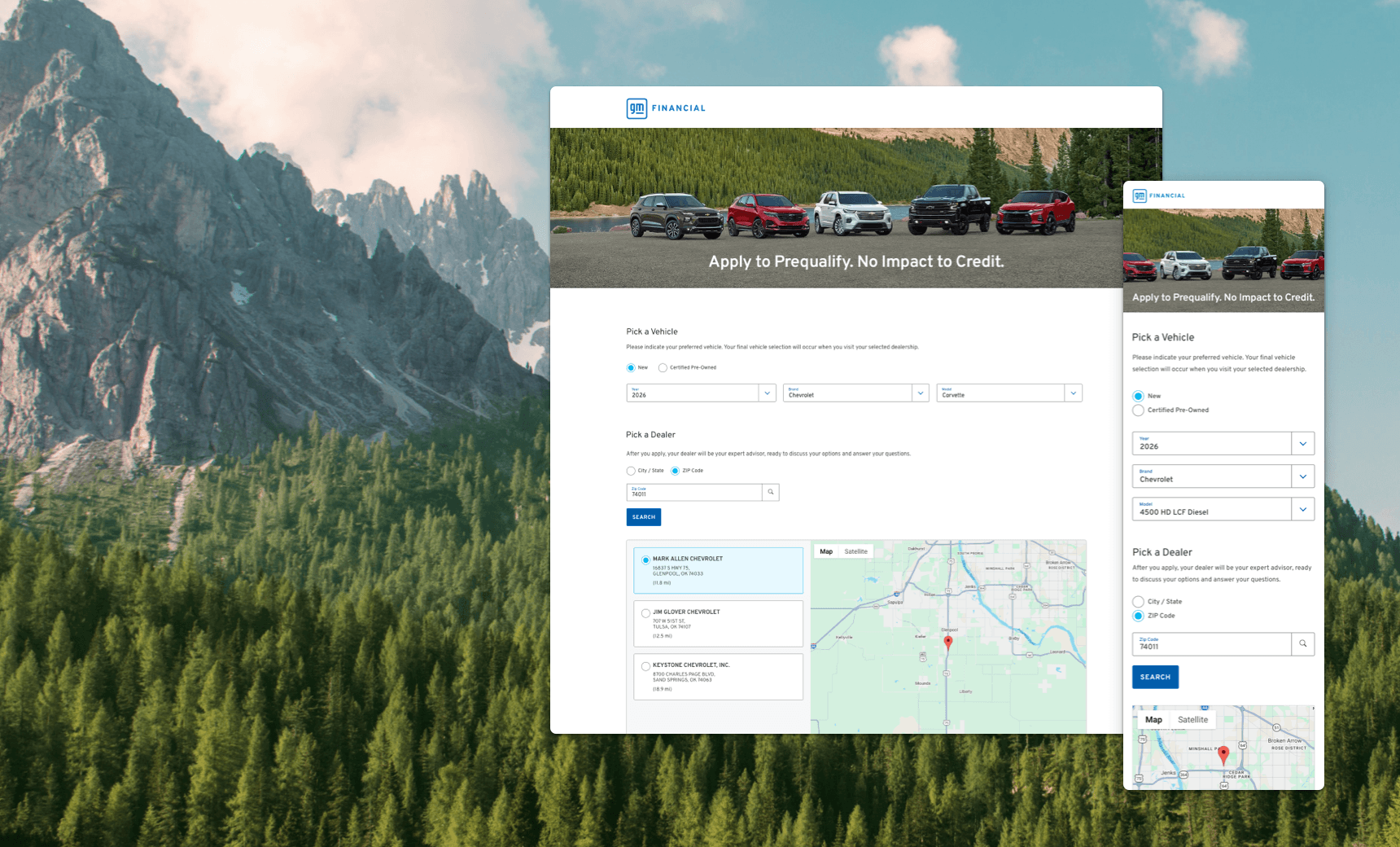The image size is (1400, 847).
Task: Click the ZIP search magnifier in desktop view
Action: tap(771, 492)
